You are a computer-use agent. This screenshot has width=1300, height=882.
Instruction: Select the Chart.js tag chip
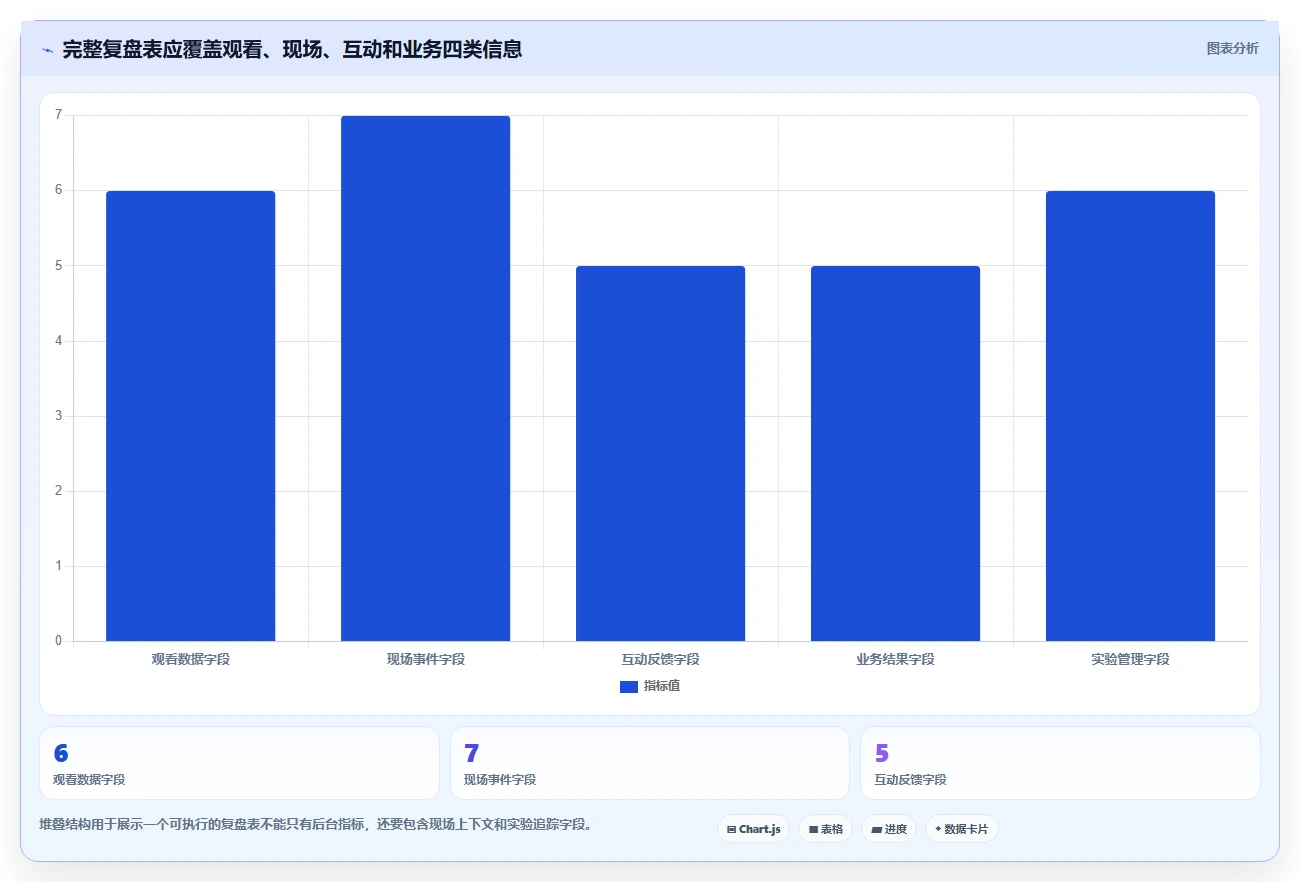coord(753,829)
